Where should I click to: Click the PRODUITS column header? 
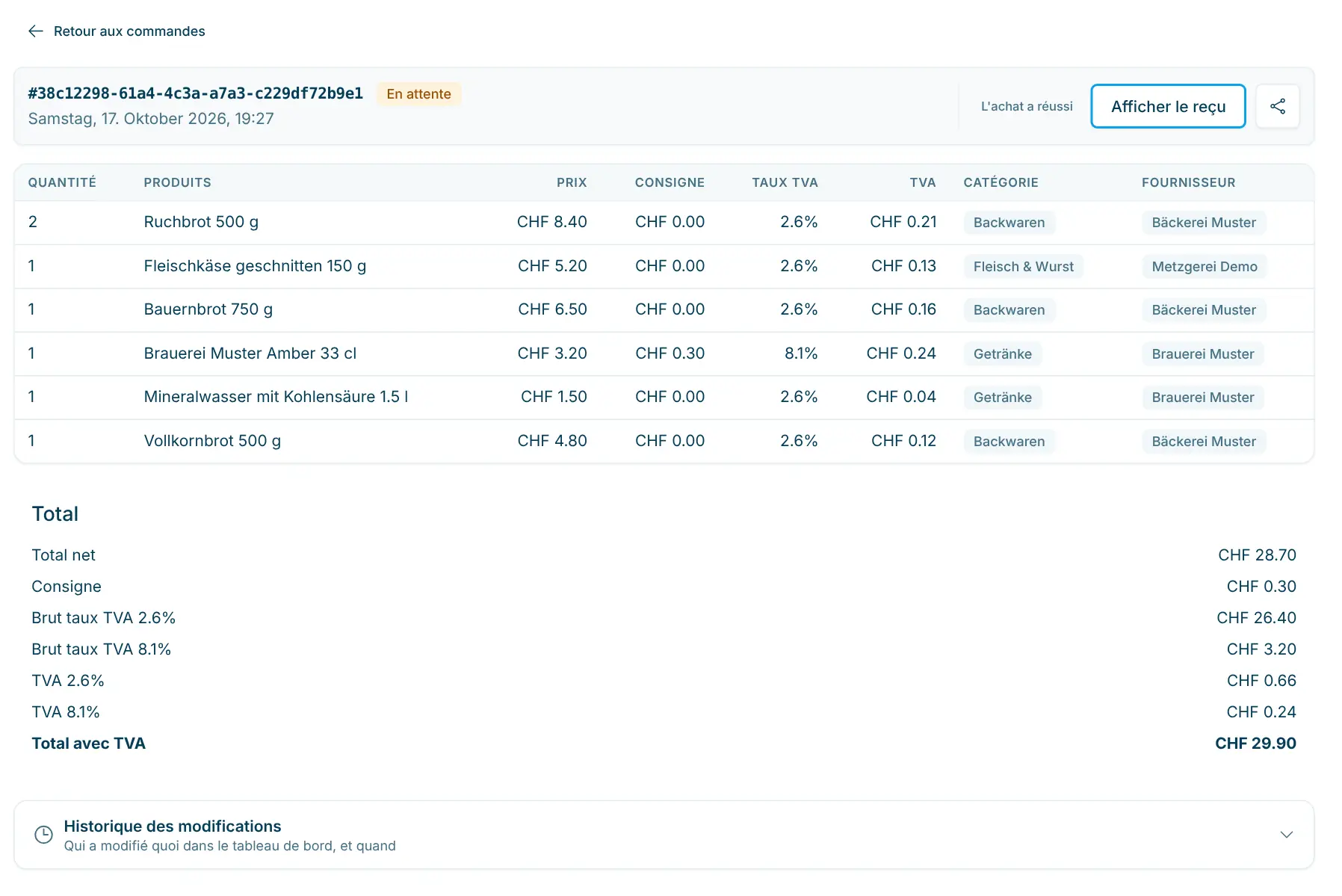178,182
